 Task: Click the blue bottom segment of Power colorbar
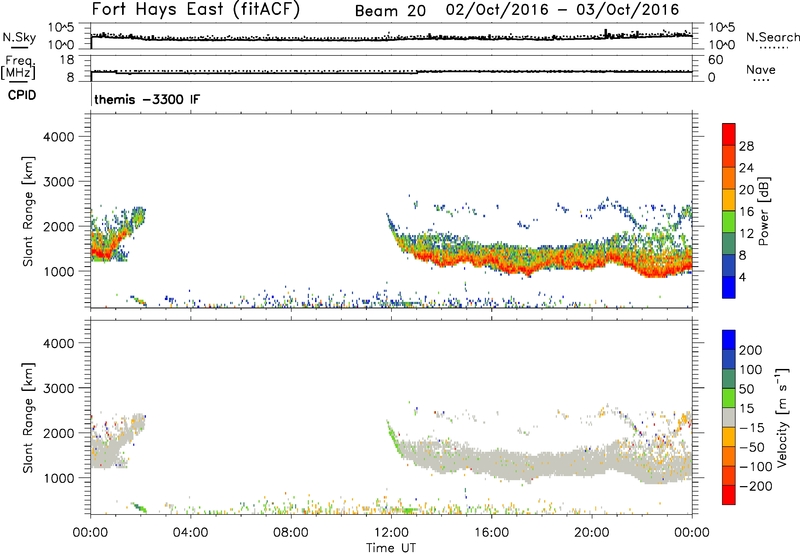click(729, 287)
